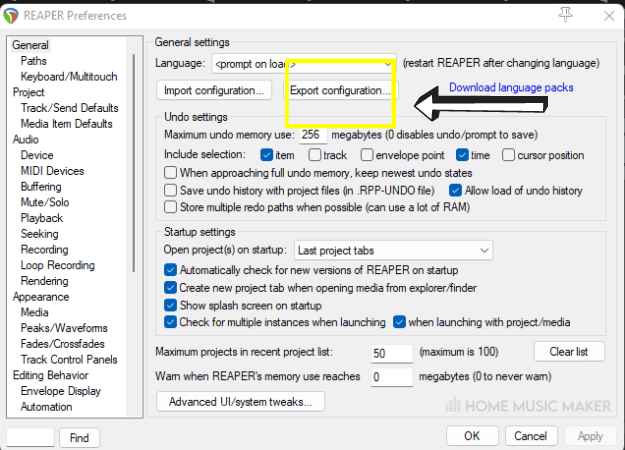Open Media Item Defaults page
This screenshot has width=625, height=450.
click(x=66, y=124)
